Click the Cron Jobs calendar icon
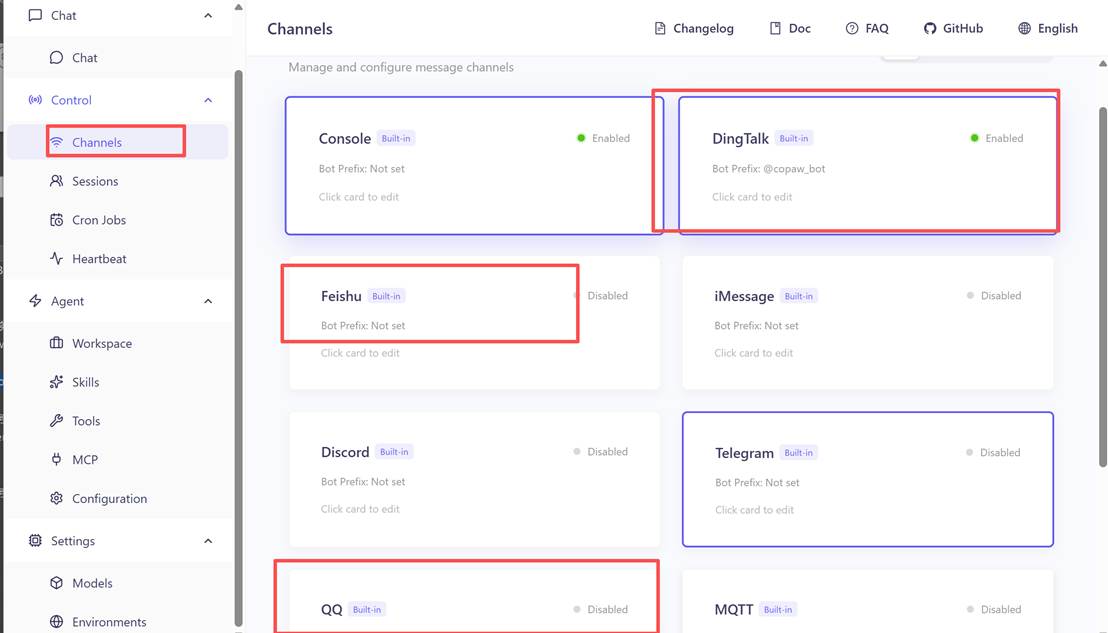 (x=57, y=220)
